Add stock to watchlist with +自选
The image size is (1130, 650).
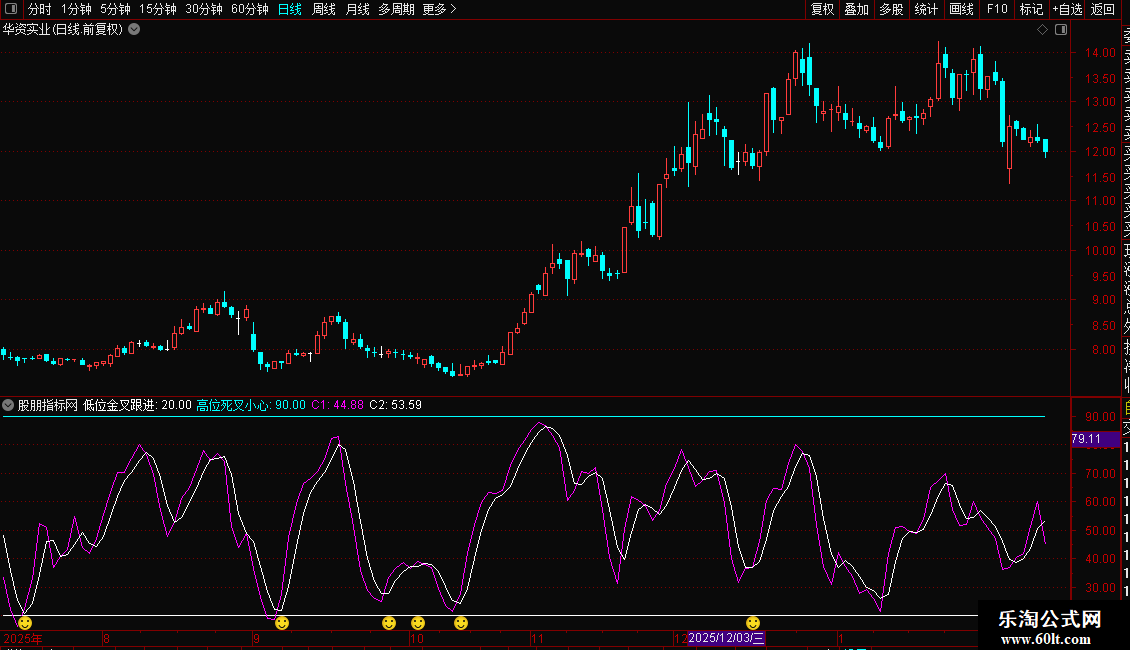coord(1066,10)
